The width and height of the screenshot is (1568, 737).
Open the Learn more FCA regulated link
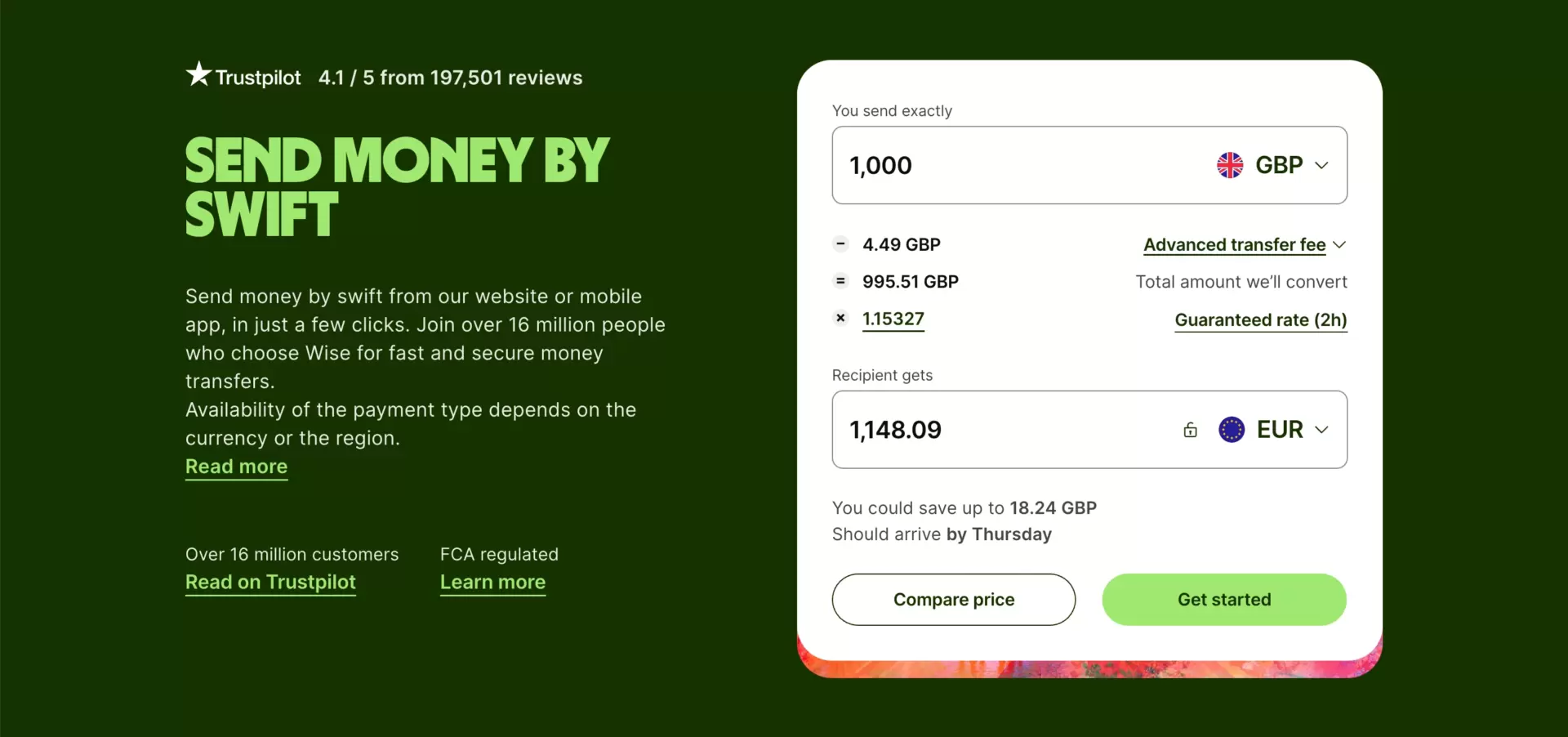point(492,582)
